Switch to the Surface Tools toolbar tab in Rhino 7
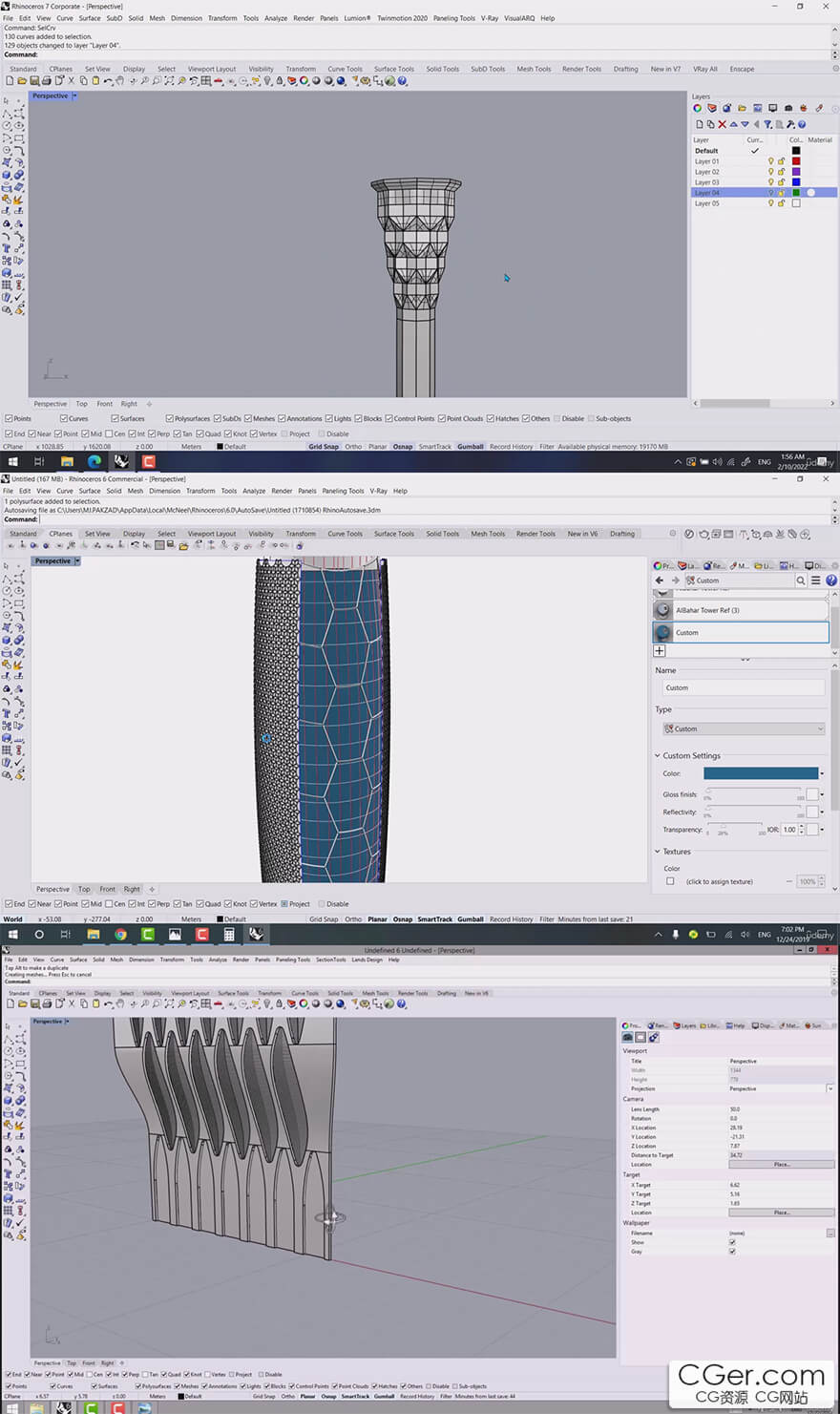The image size is (840, 1414). pos(393,69)
